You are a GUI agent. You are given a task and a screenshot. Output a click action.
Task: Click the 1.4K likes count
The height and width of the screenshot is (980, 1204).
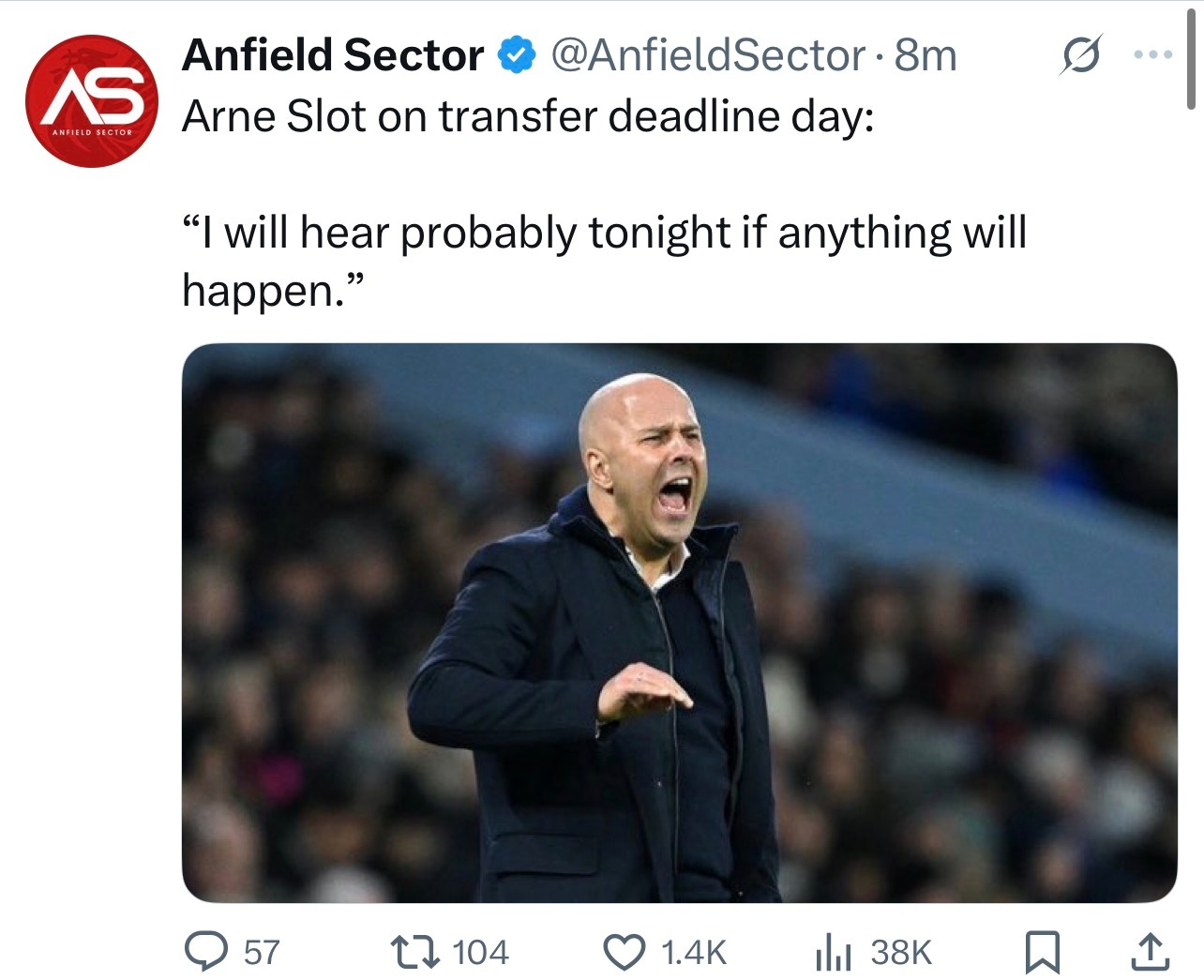pyautogui.click(x=693, y=953)
